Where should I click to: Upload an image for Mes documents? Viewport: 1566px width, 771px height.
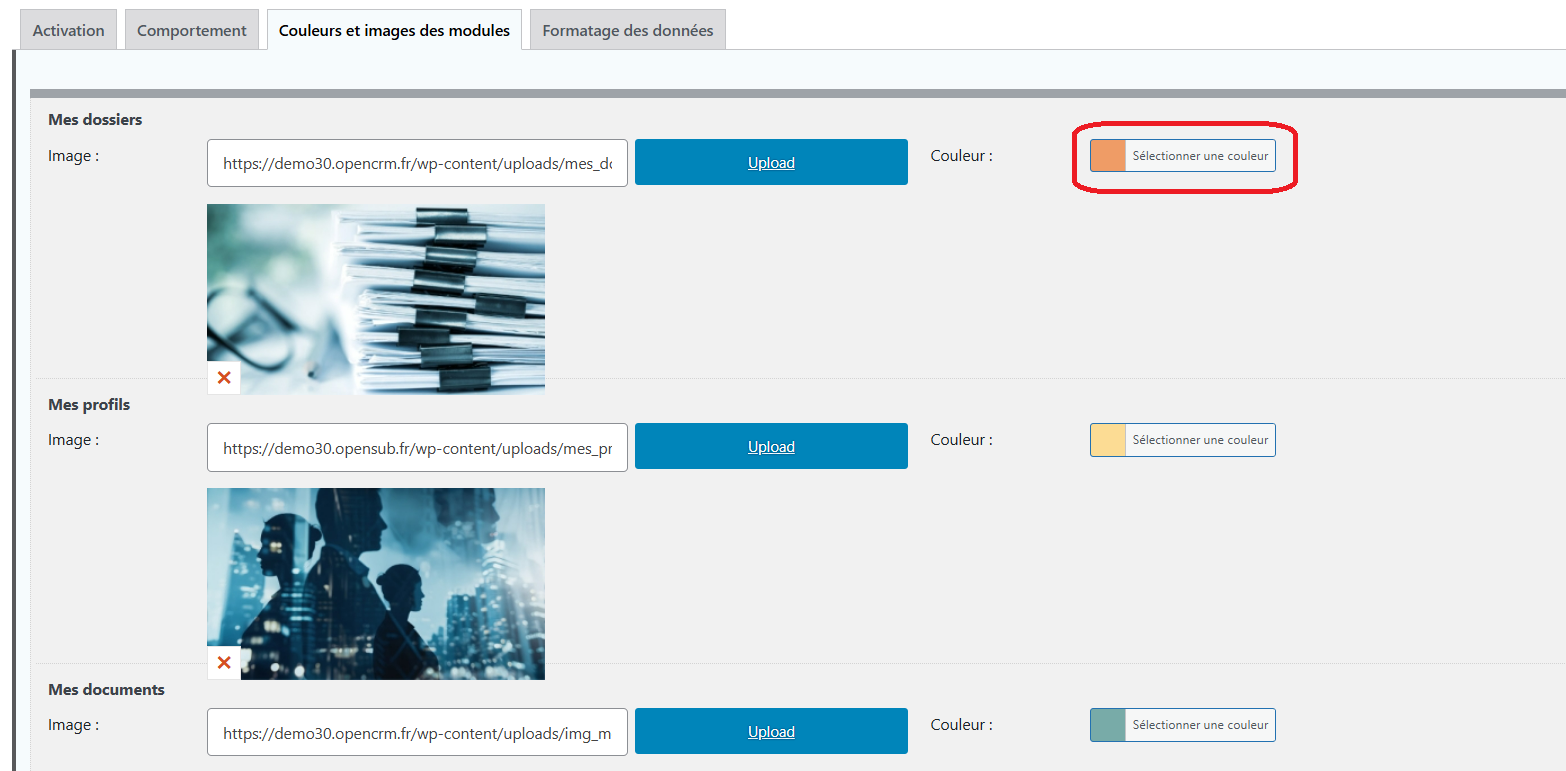click(x=771, y=732)
